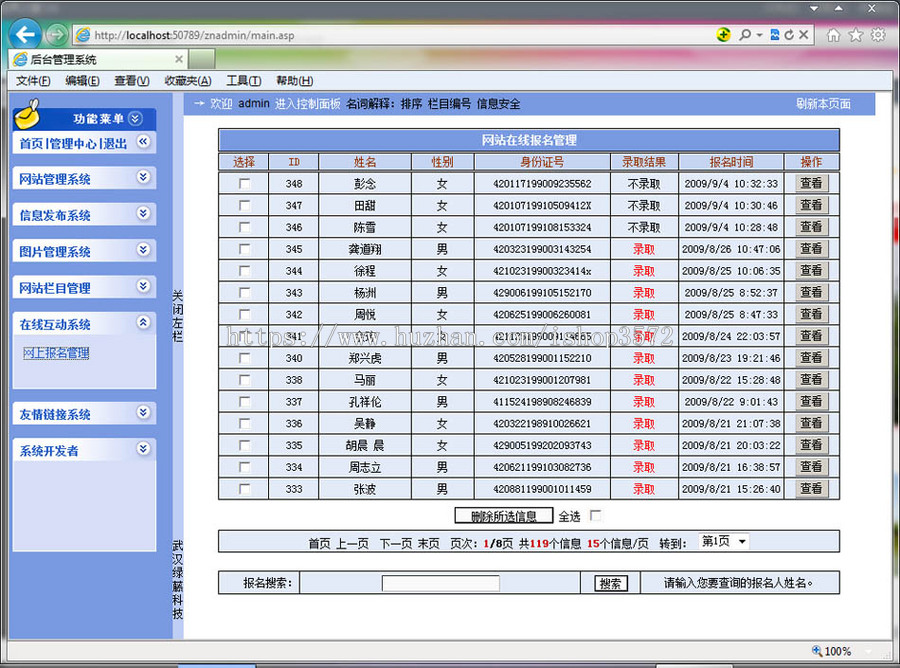Click the browser Forward arrow button

click(x=56, y=34)
